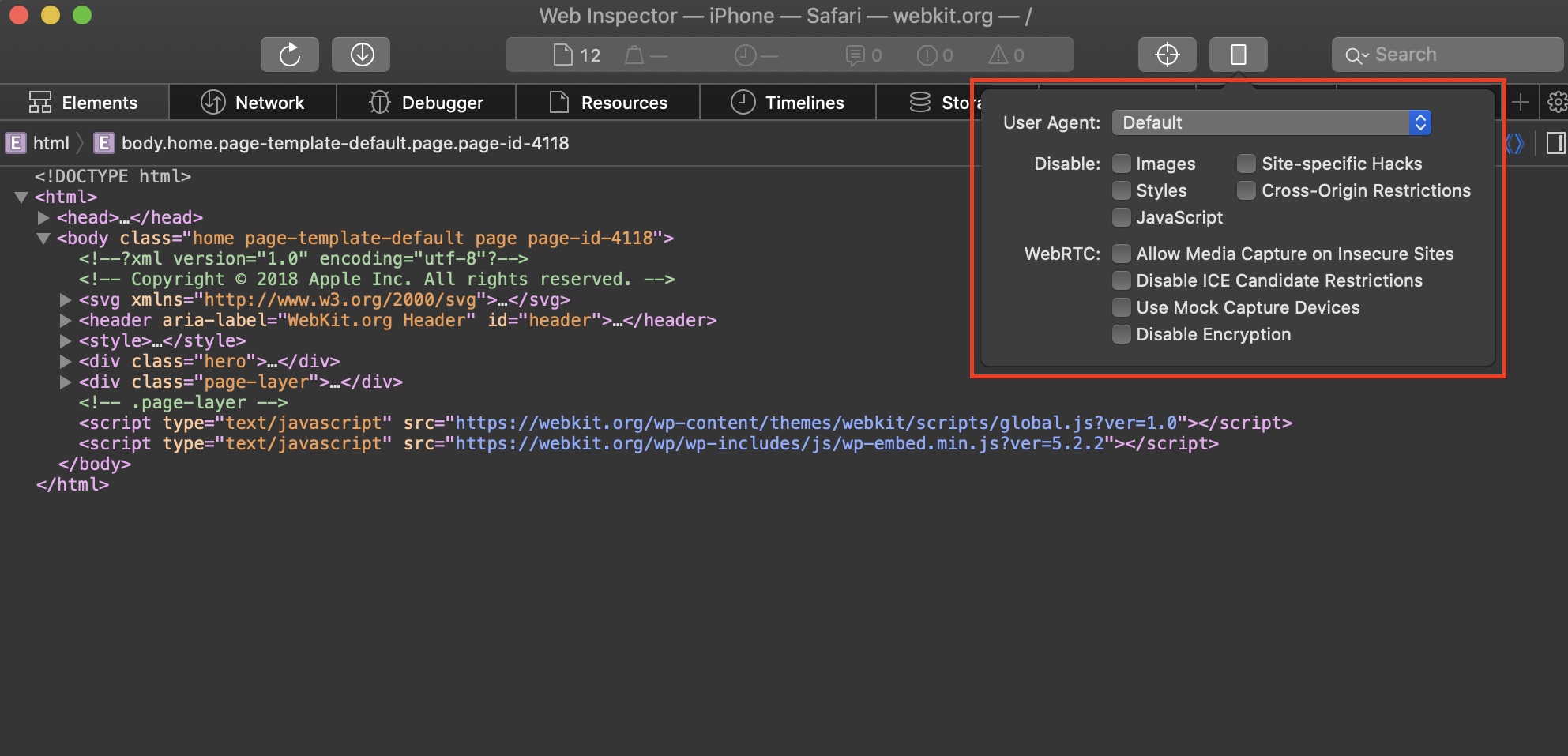This screenshot has width=1568, height=756.
Task: Toggle Cross-Origin Restrictions checkbox
Action: pyautogui.click(x=1246, y=190)
